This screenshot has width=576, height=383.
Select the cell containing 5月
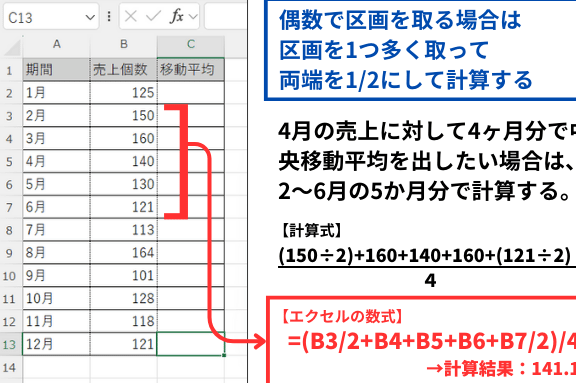tap(56, 184)
